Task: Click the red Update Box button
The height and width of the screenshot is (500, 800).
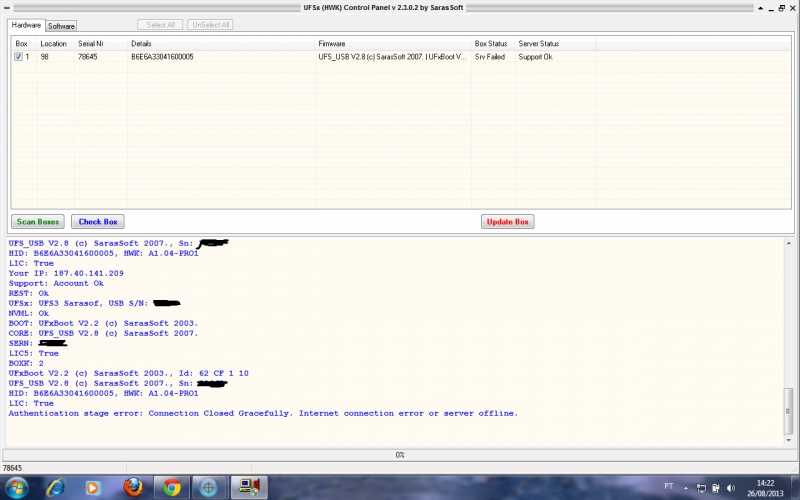Action: [x=508, y=221]
